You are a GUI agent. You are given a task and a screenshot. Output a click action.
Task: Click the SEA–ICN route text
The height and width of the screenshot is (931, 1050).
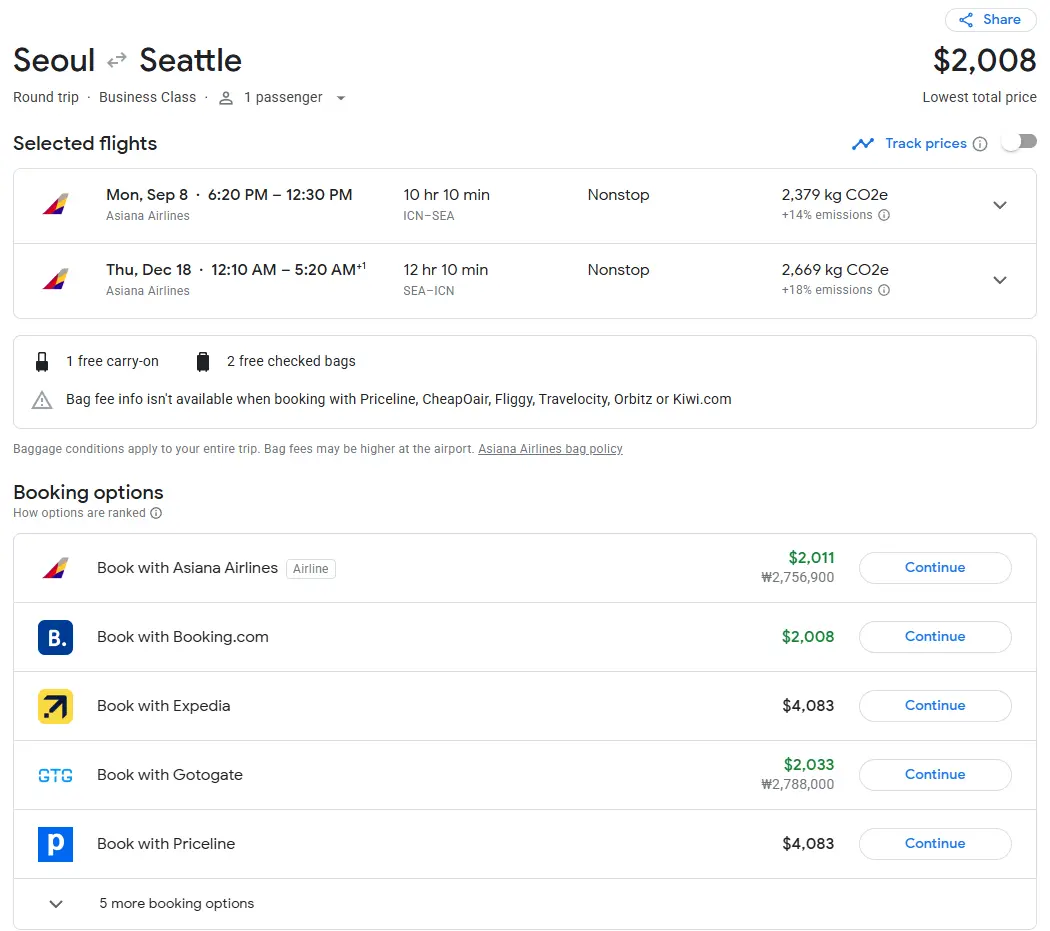(429, 291)
